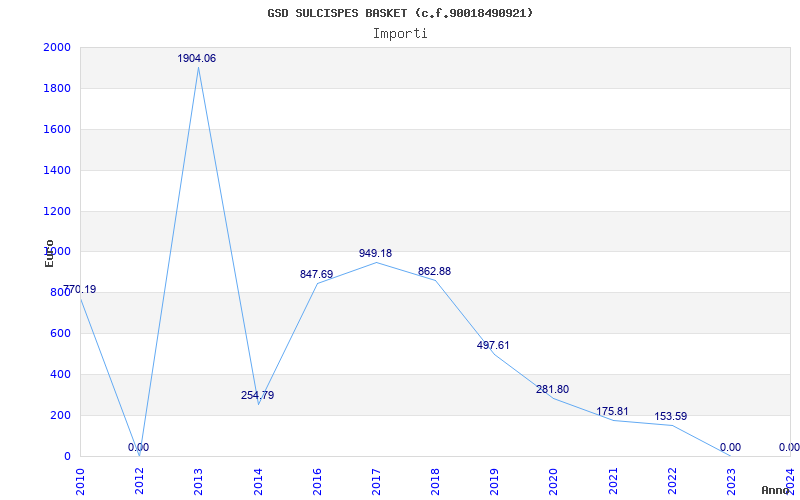Click the y-axis value 1200

[x=57, y=211]
